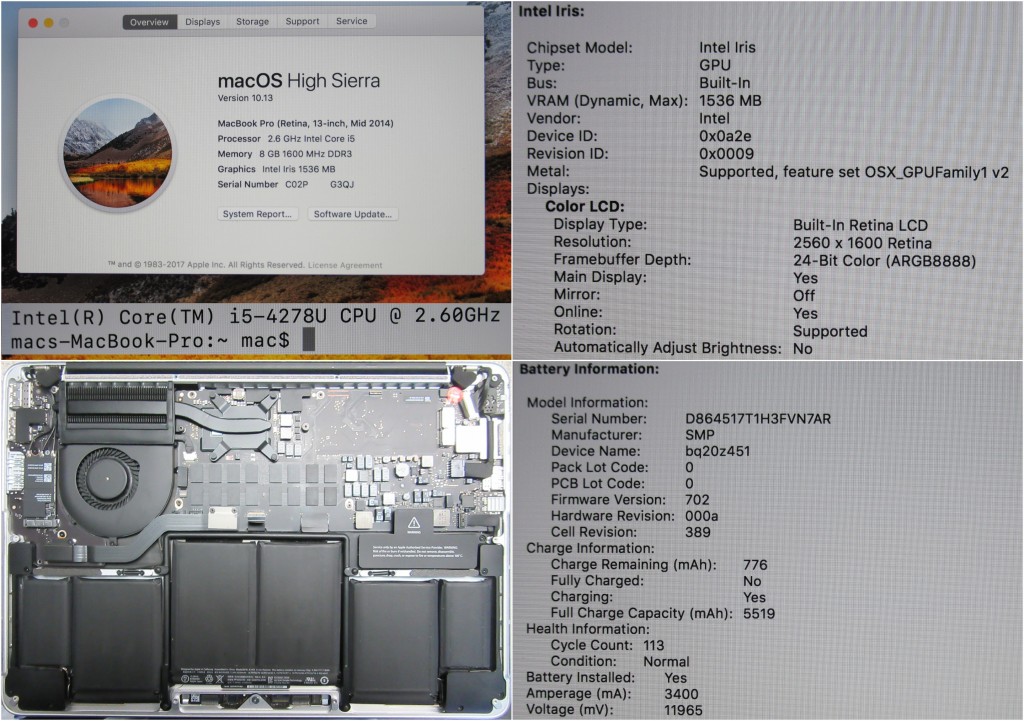Click the Overview tab
Viewport: 1024px width, 721px height.
pyautogui.click(x=149, y=21)
